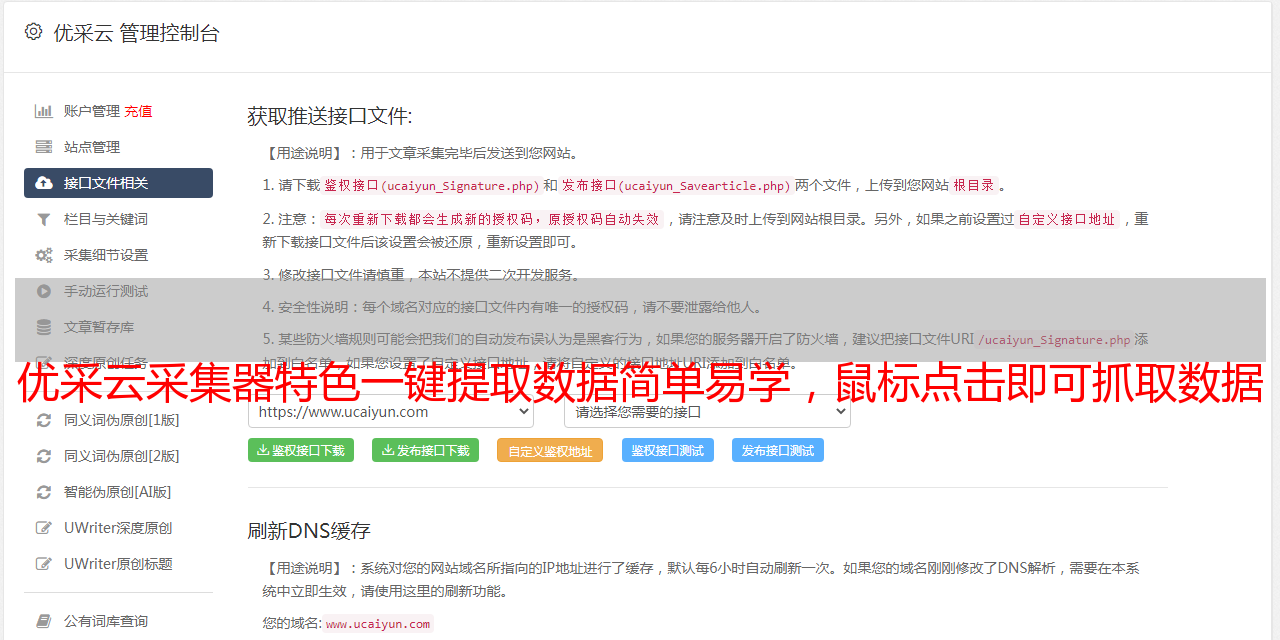The image size is (1280, 640).
Task: Click the 发布接口(ucaiyun_Savearticle.php) code text
Action: point(676,185)
